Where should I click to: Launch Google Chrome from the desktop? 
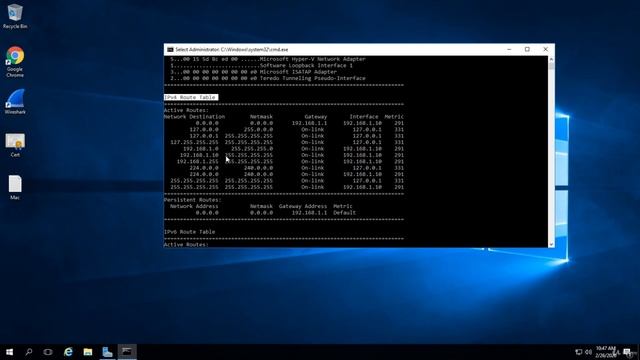(15, 61)
